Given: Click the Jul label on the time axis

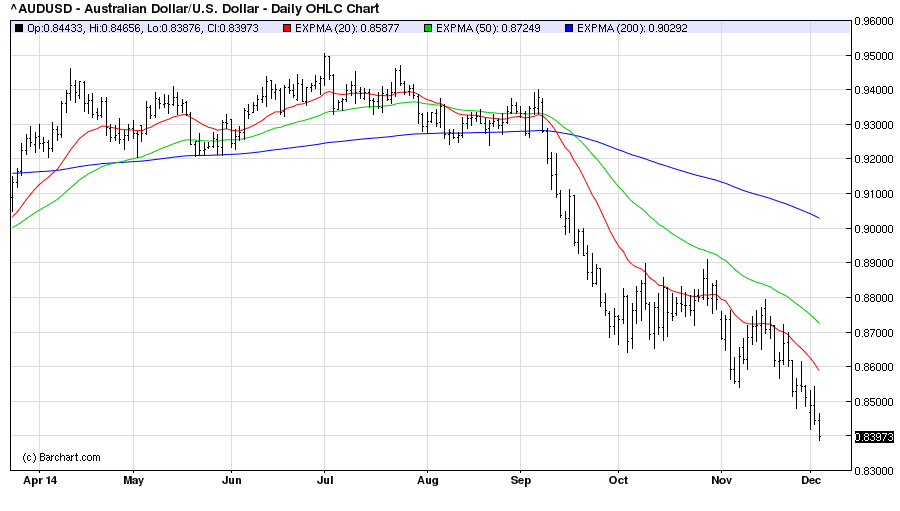Looking at the screenshot, I should [326, 479].
